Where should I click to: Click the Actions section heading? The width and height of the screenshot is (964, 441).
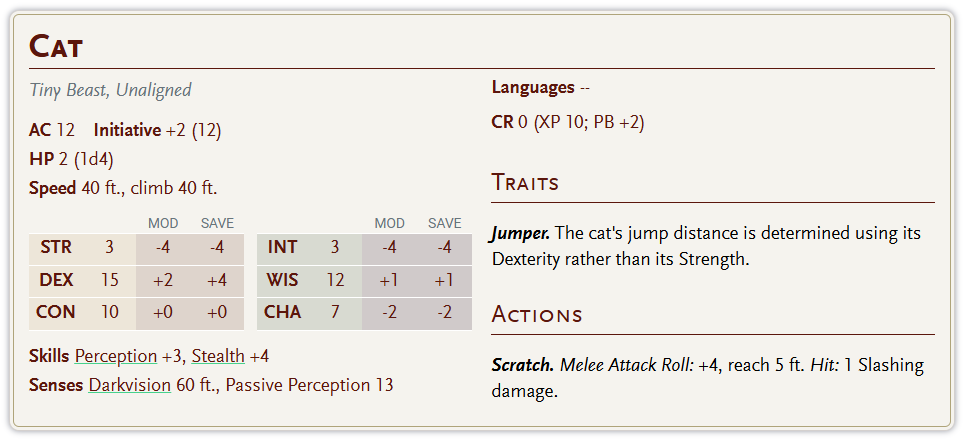click(x=537, y=315)
